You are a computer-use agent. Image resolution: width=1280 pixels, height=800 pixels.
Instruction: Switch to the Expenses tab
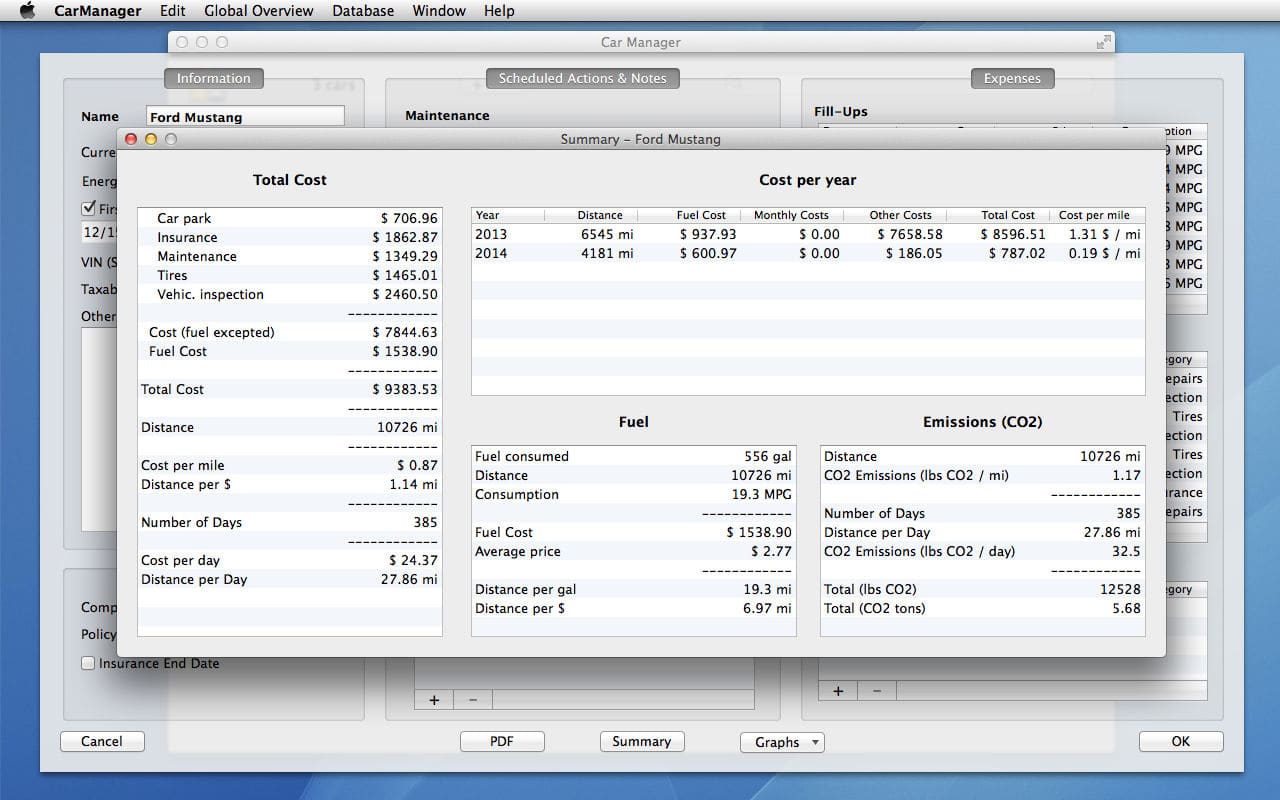tap(1012, 78)
